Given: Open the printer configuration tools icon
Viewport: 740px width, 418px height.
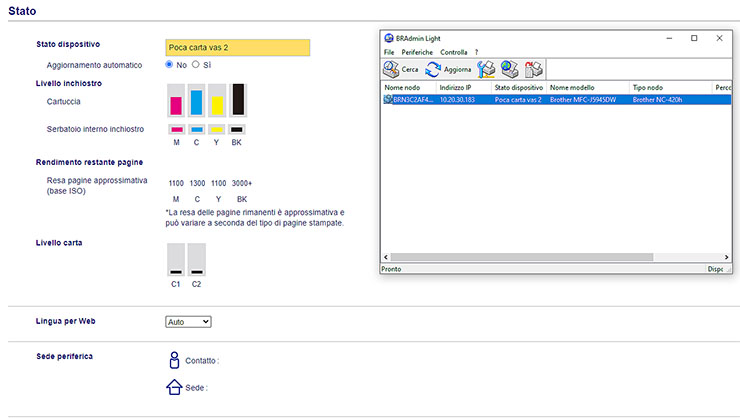Looking at the screenshot, I should [487, 69].
